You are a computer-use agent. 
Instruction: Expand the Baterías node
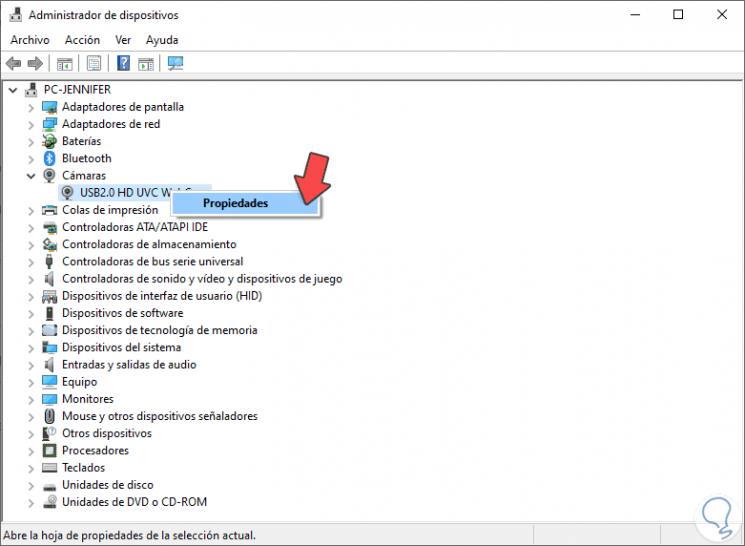31,142
